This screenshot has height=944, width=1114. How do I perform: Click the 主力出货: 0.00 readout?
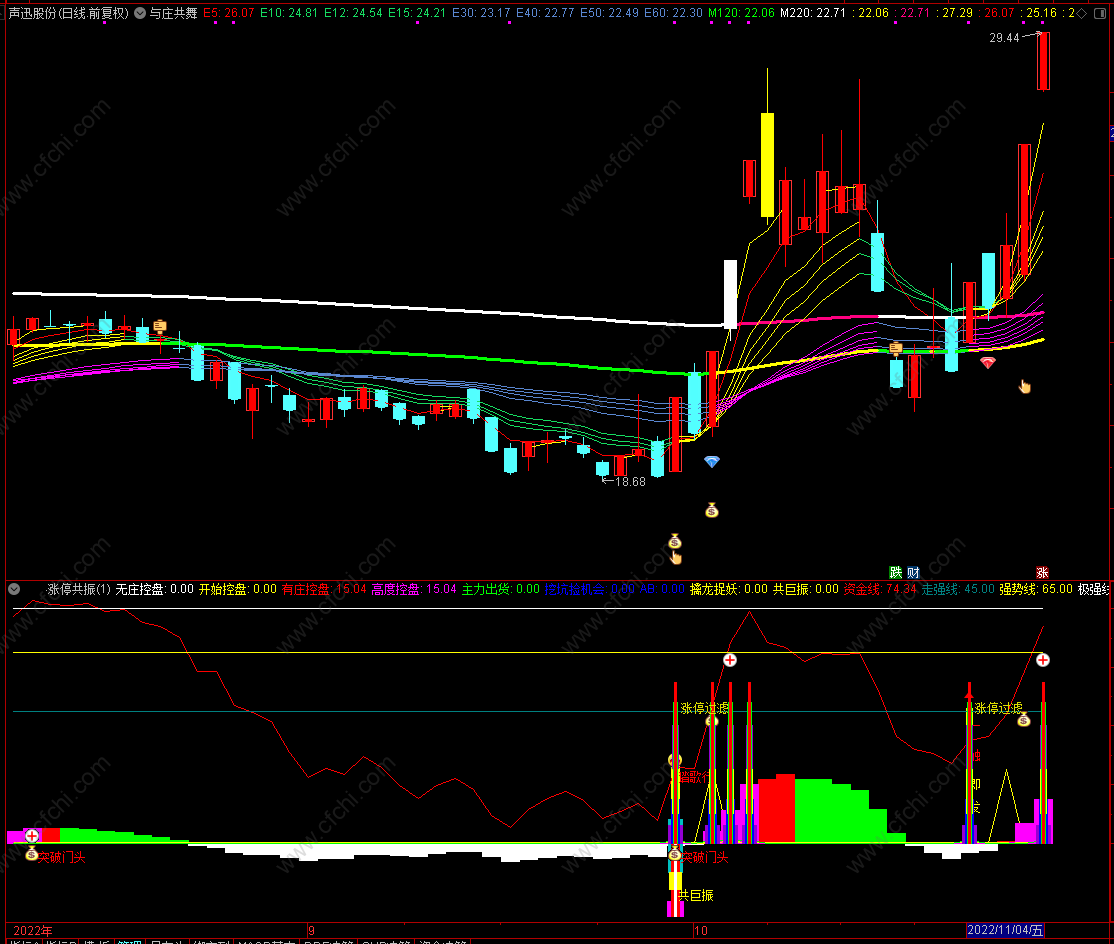click(501, 589)
